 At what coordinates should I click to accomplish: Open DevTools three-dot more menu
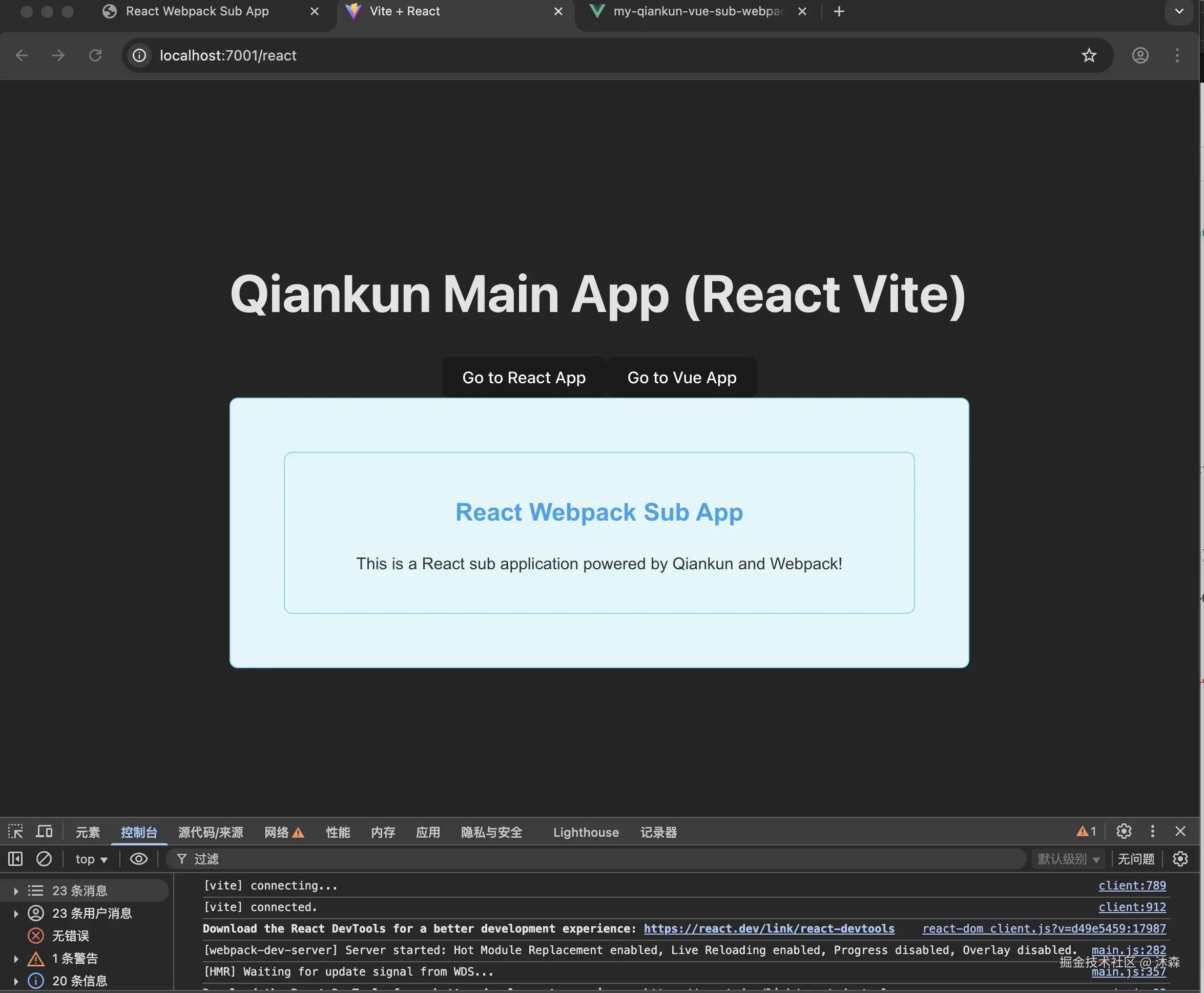tap(1153, 831)
